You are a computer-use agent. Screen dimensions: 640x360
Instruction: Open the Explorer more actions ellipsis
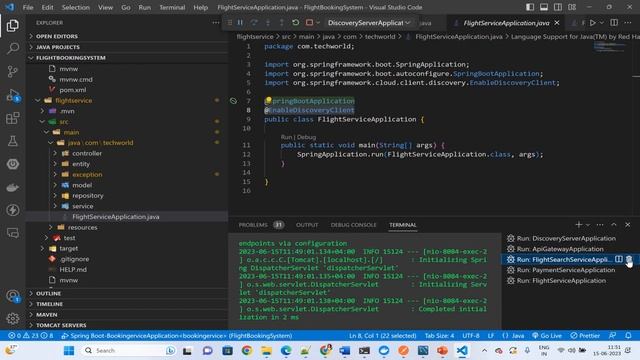[x=216, y=23]
